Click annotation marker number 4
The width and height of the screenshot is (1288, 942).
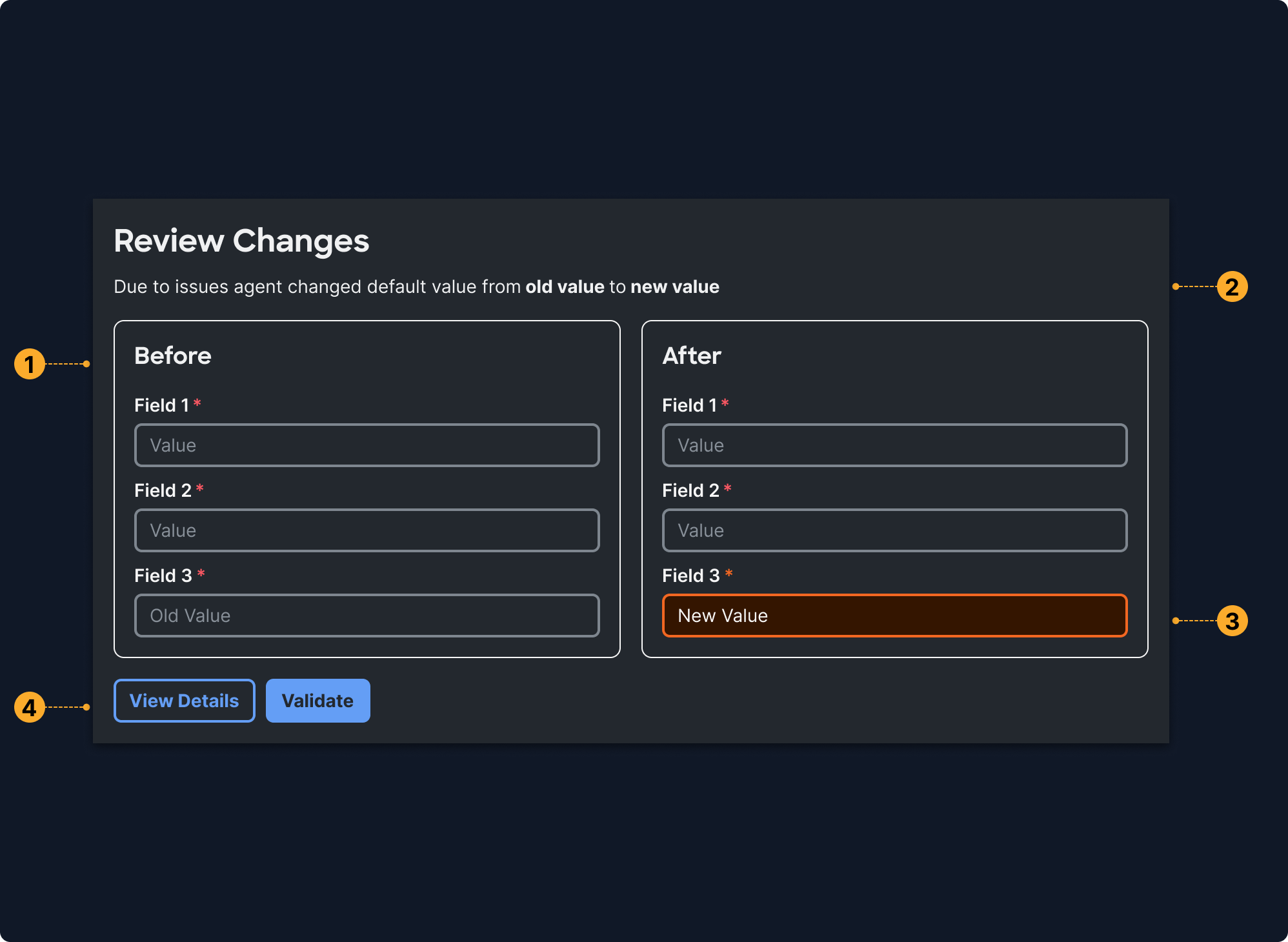click(x=30, y=708)
